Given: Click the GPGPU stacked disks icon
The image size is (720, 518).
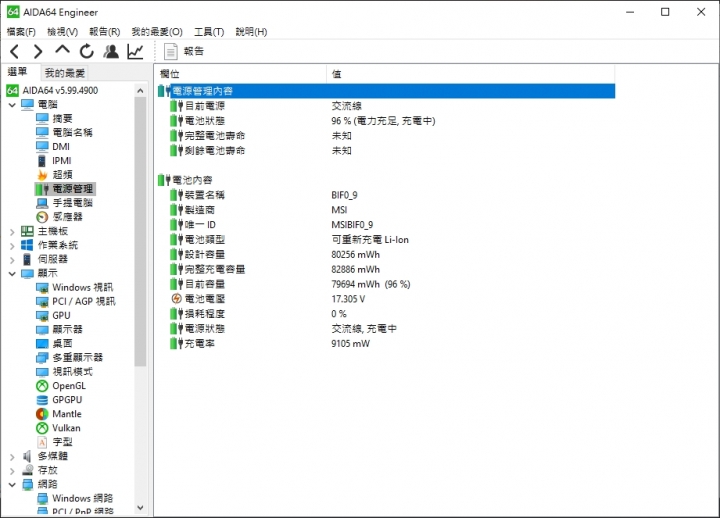Looking at the screenshot, I should [x=42, y=400].
